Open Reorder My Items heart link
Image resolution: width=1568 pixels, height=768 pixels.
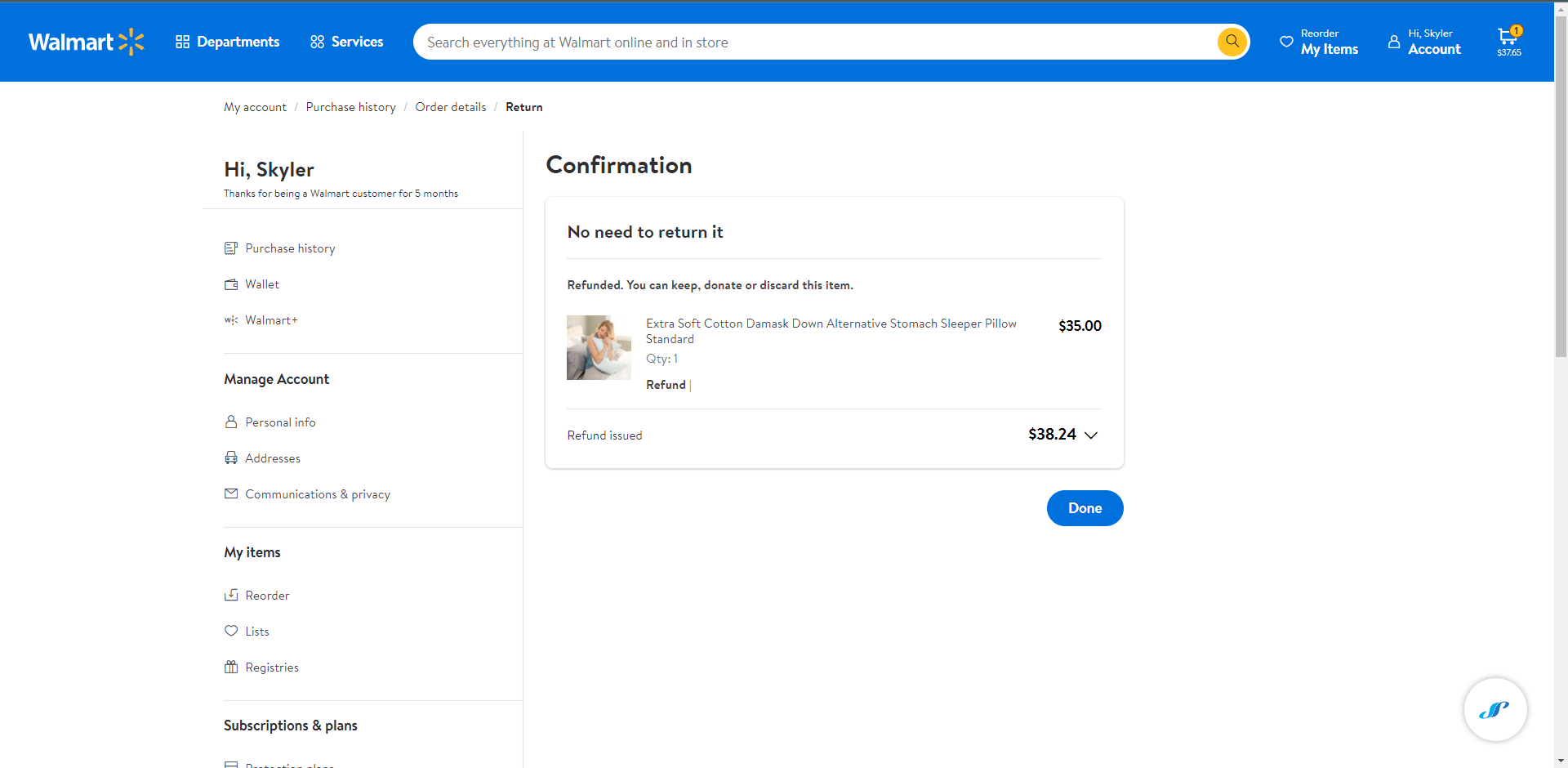coord(1319,42)
